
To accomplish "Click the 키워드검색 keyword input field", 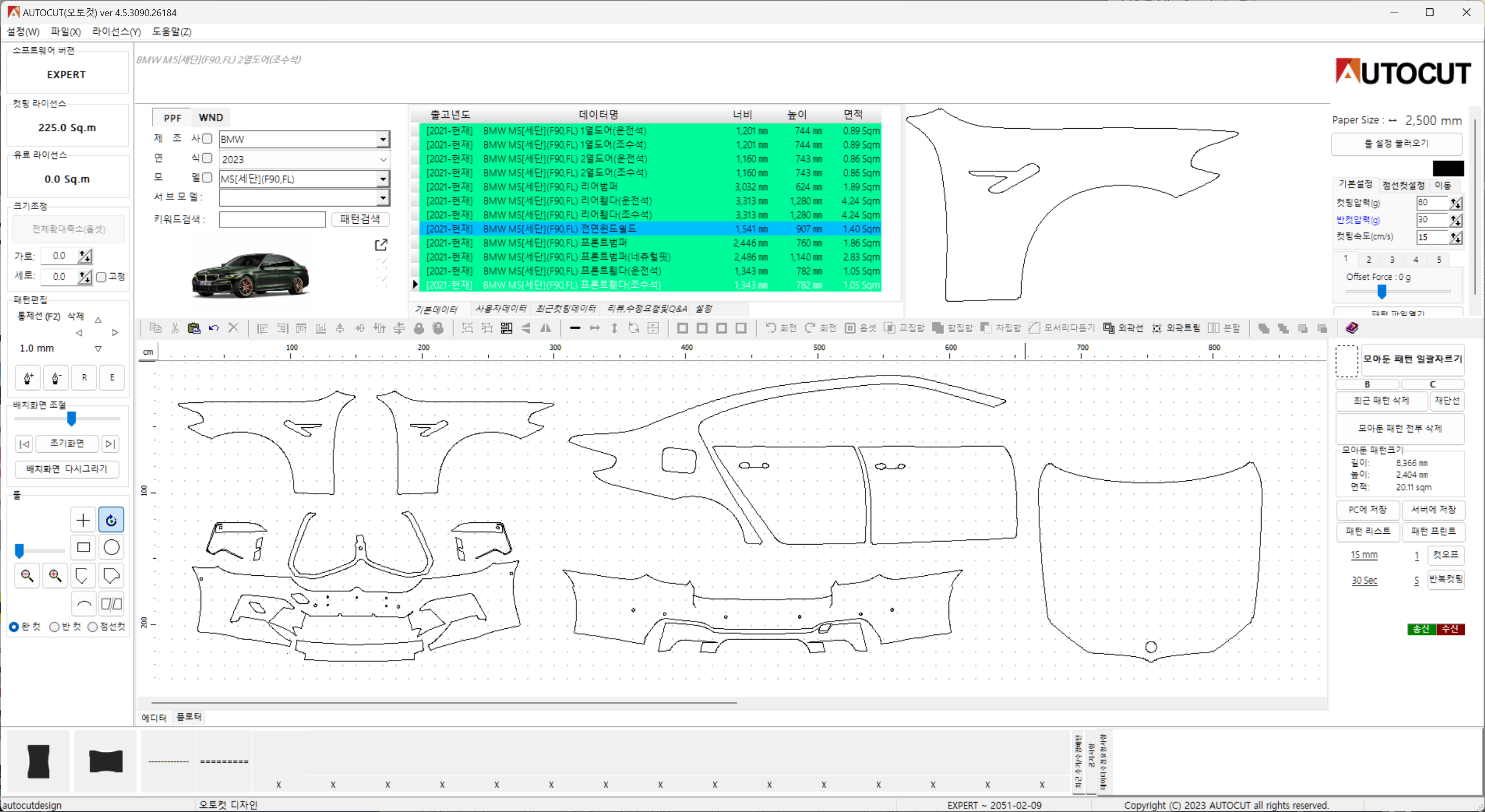I will (x=272, y=219).
